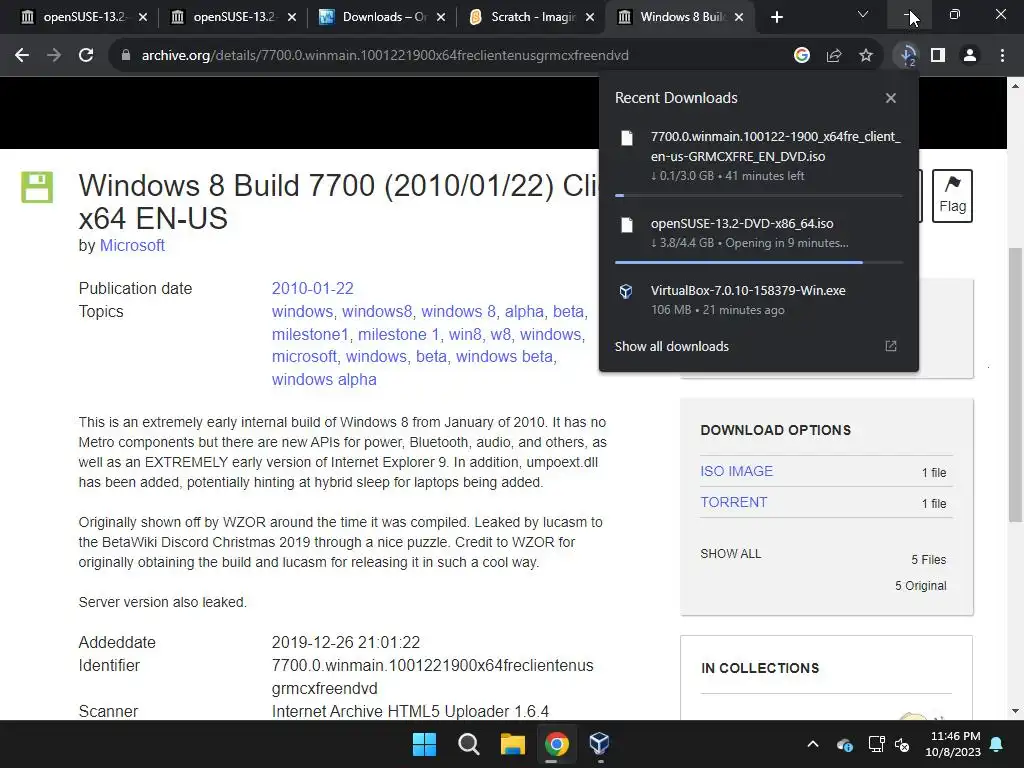The width and height of the screenshot is (1024, 768).
Task: Click the site lock icon
Action: click(x=126, y=56)
